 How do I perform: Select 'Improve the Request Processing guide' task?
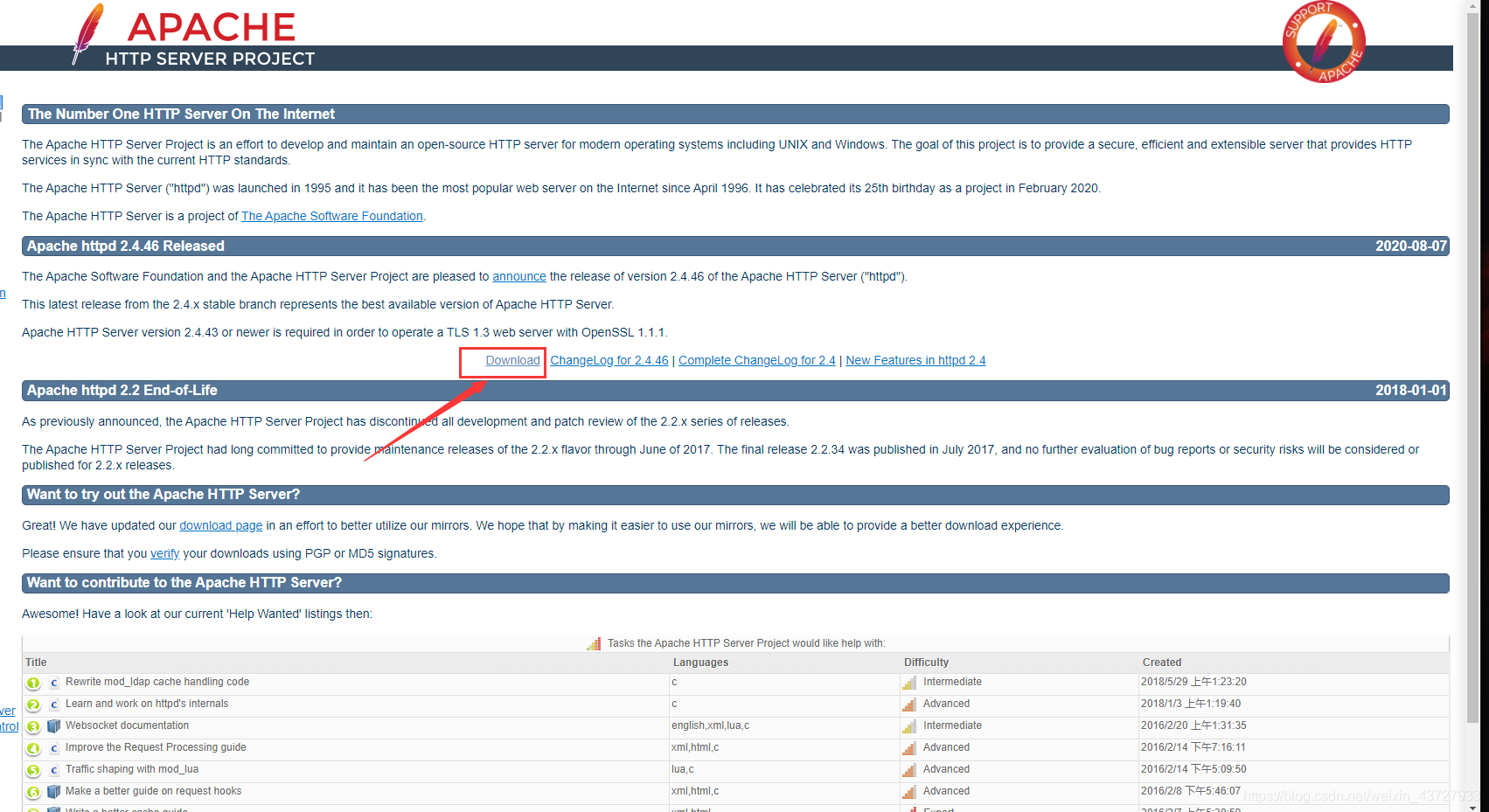(x=156, y=747)
